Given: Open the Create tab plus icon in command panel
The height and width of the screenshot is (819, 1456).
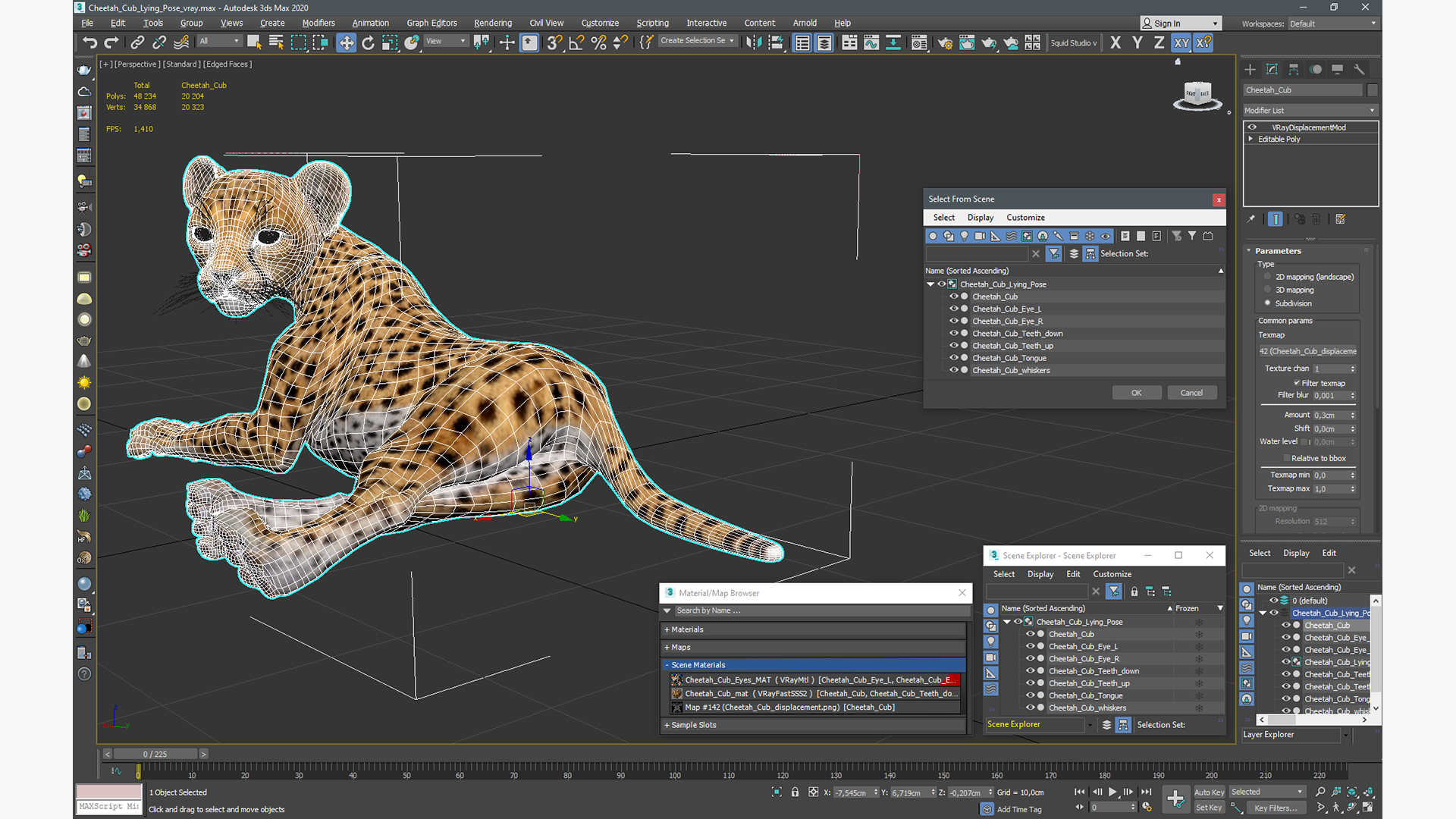Looking at the screenshot, I should pyautogui.click(x=1250, y=69).
